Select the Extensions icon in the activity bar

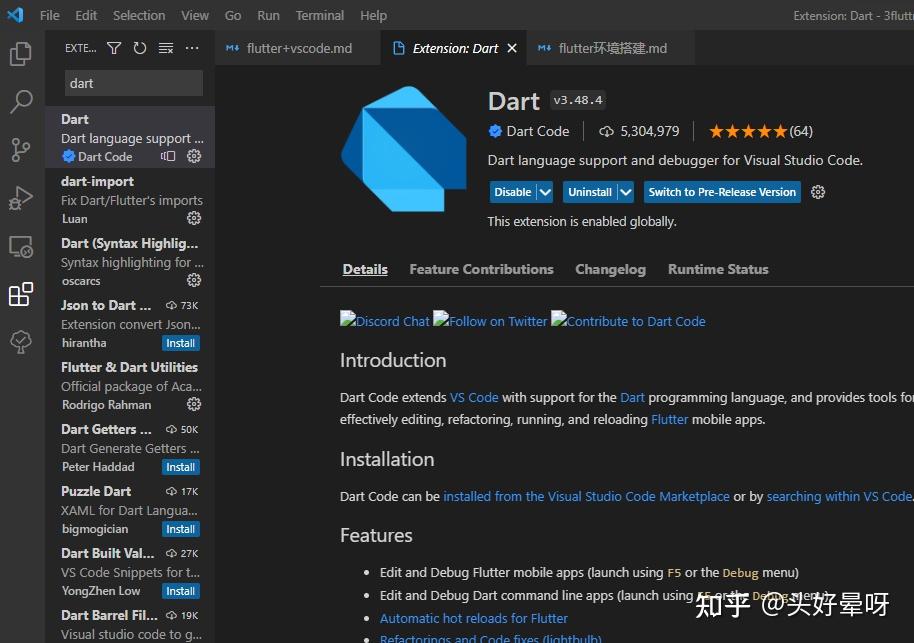(x=20, y=294)
